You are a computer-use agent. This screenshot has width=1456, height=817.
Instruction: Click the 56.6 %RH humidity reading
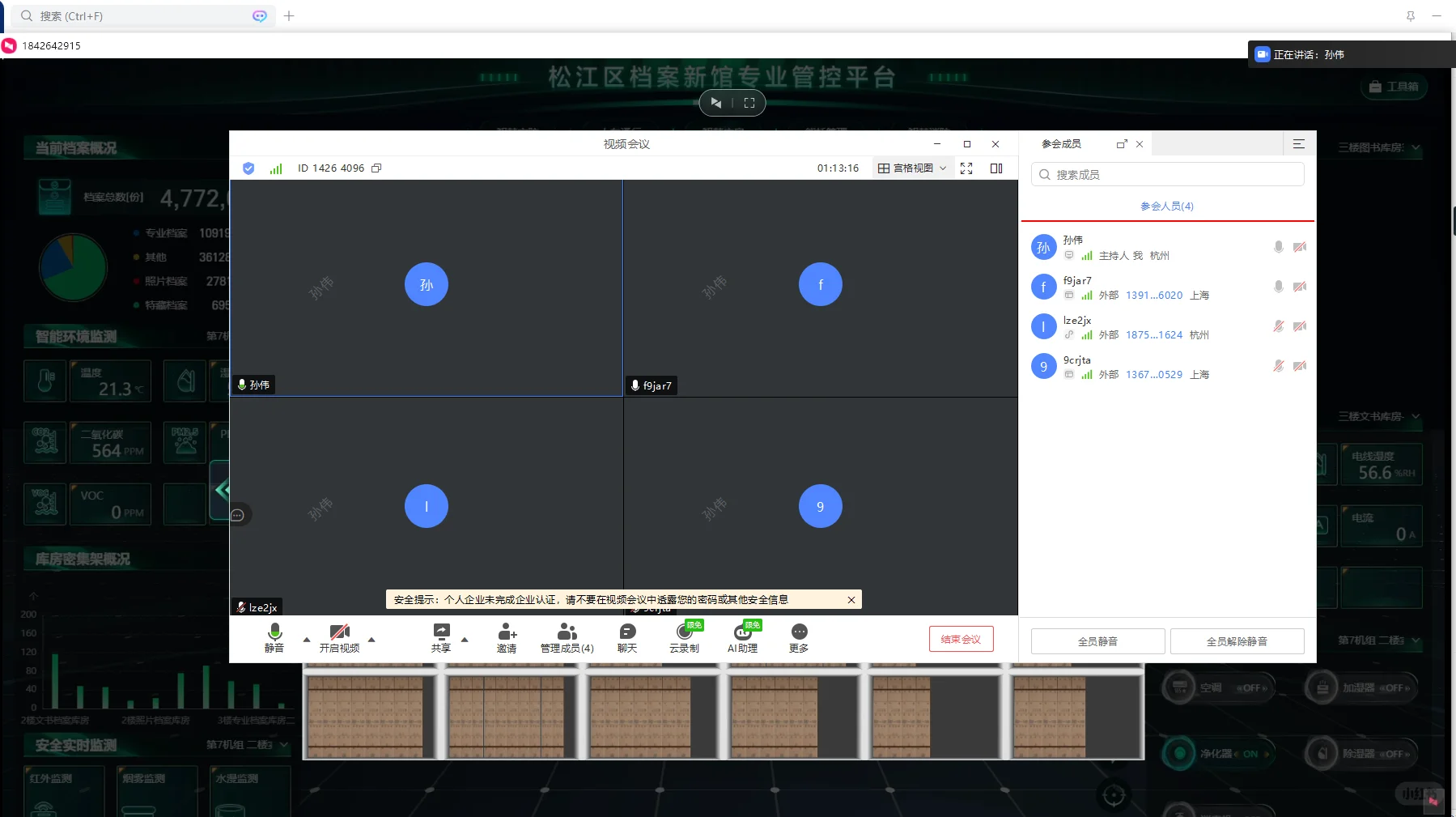click(1386, 472)
